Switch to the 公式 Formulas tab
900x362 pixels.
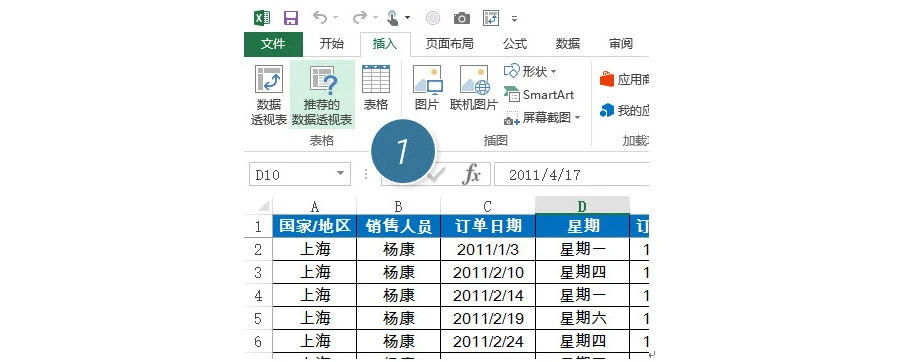(515, 44)
